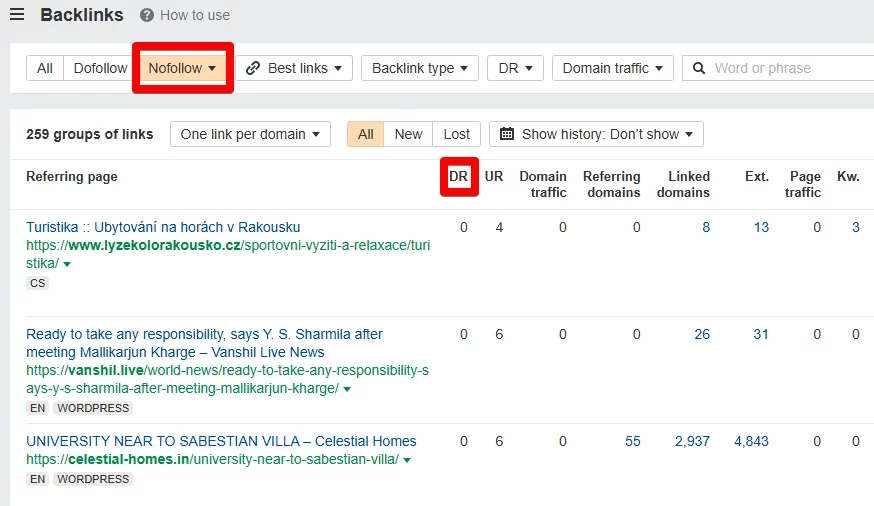The height and width of the screenshot is (506, 874).
Task: Open How to use link
Action: click(195, 15)
